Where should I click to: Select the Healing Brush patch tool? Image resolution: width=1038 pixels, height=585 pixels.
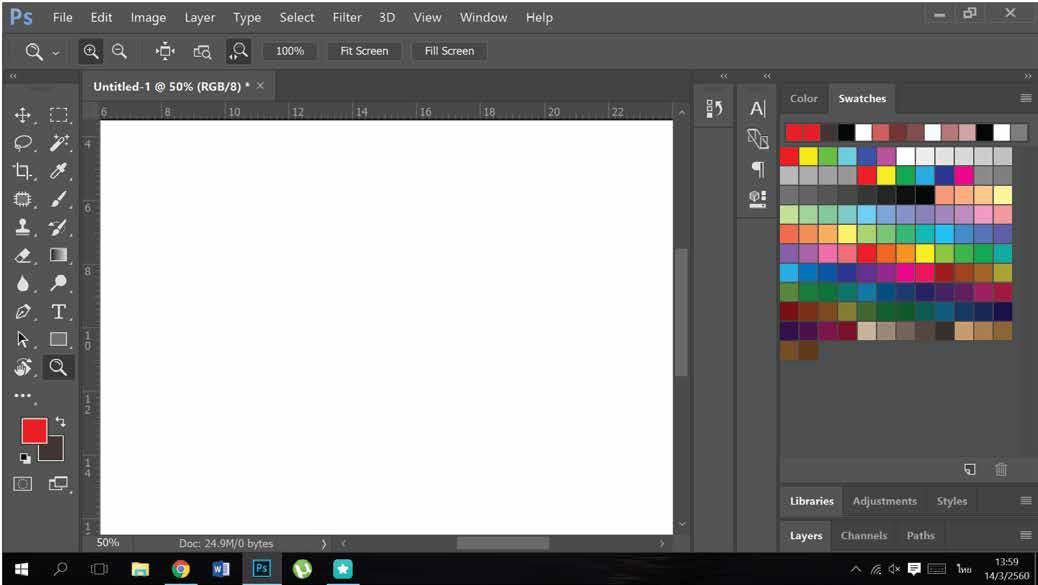(x=23, y=199)
